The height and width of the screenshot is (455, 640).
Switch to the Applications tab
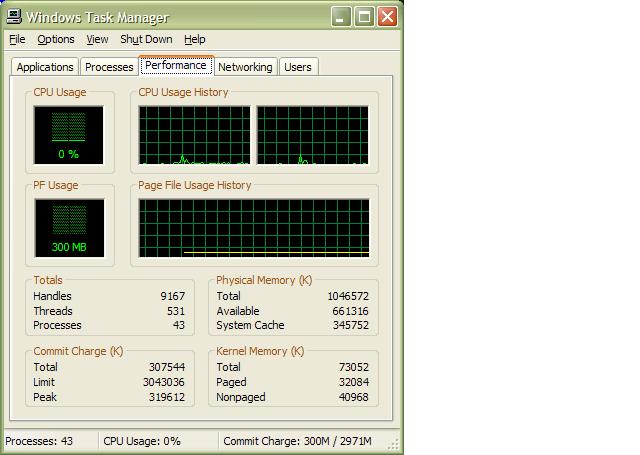pos(45,67)
